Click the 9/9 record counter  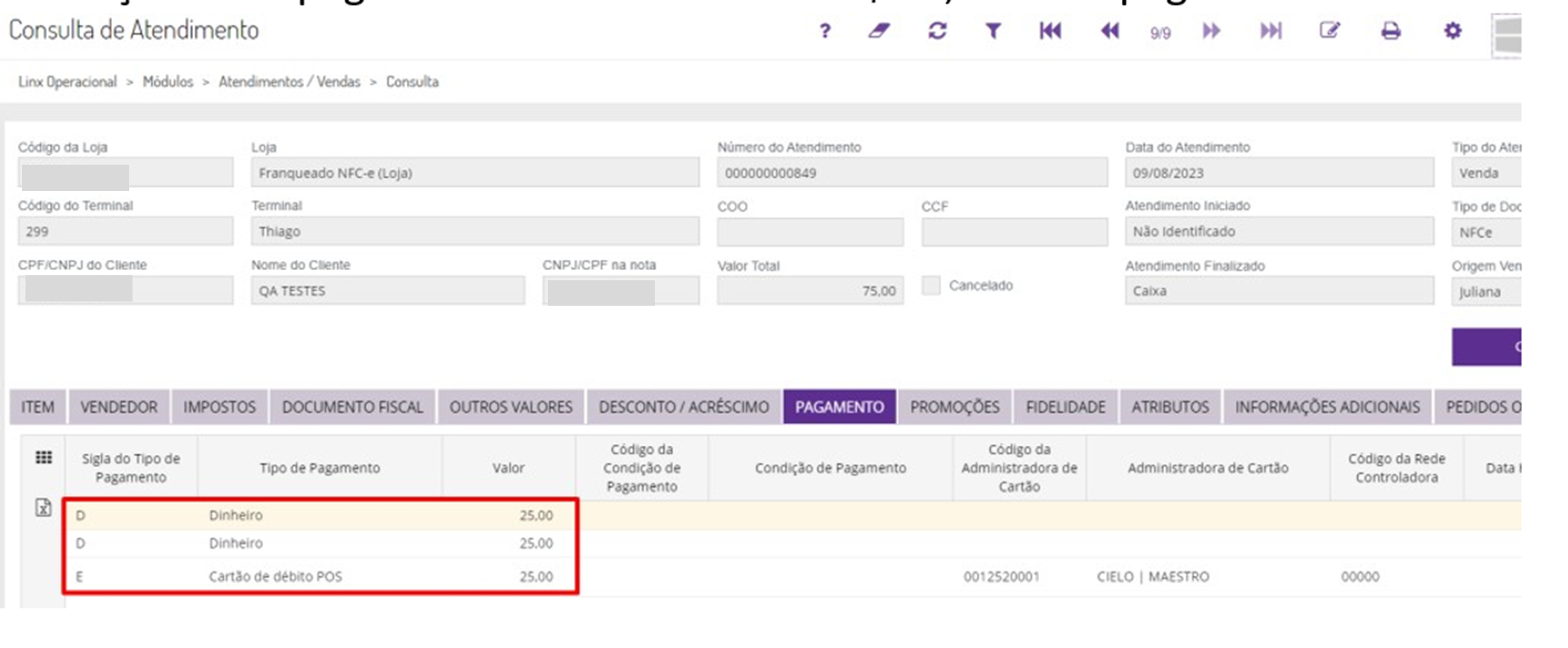1160,33
